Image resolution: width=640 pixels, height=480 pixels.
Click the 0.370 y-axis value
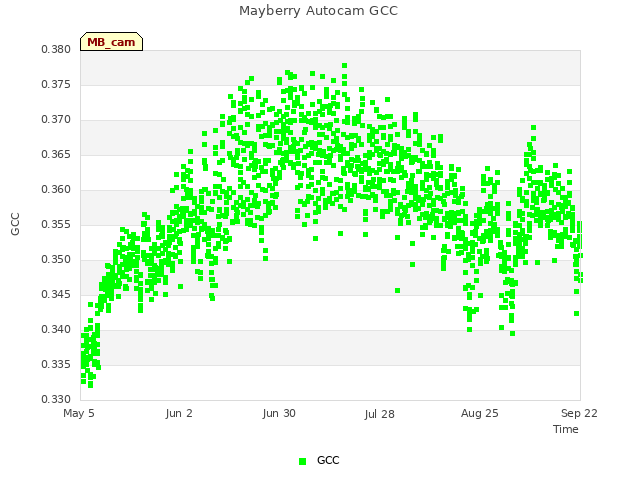[x=56, y=120]
